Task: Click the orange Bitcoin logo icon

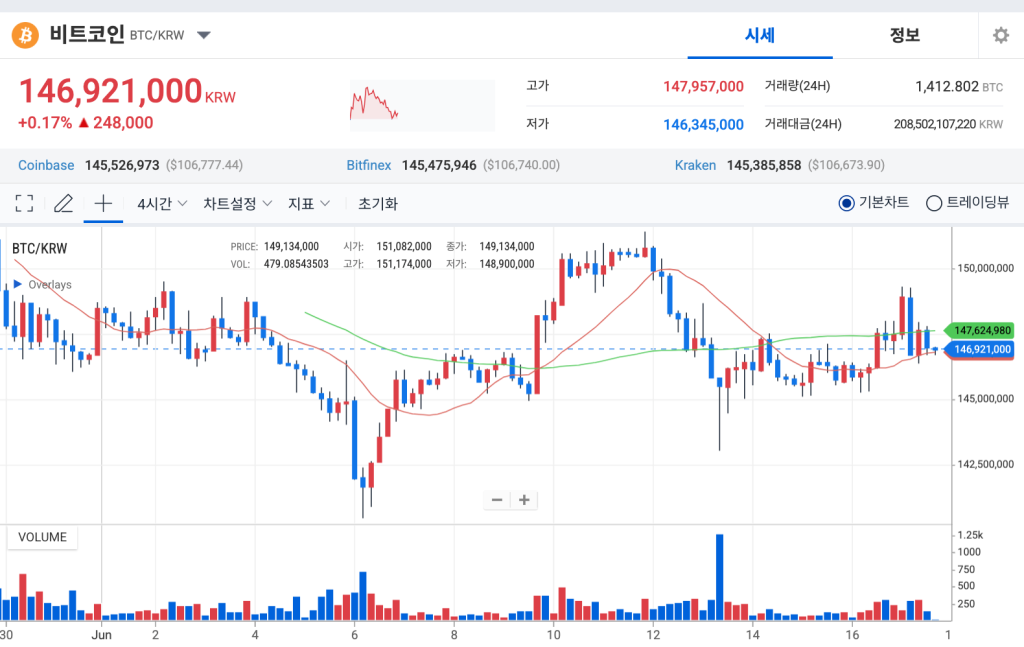Action: point(25,35)
